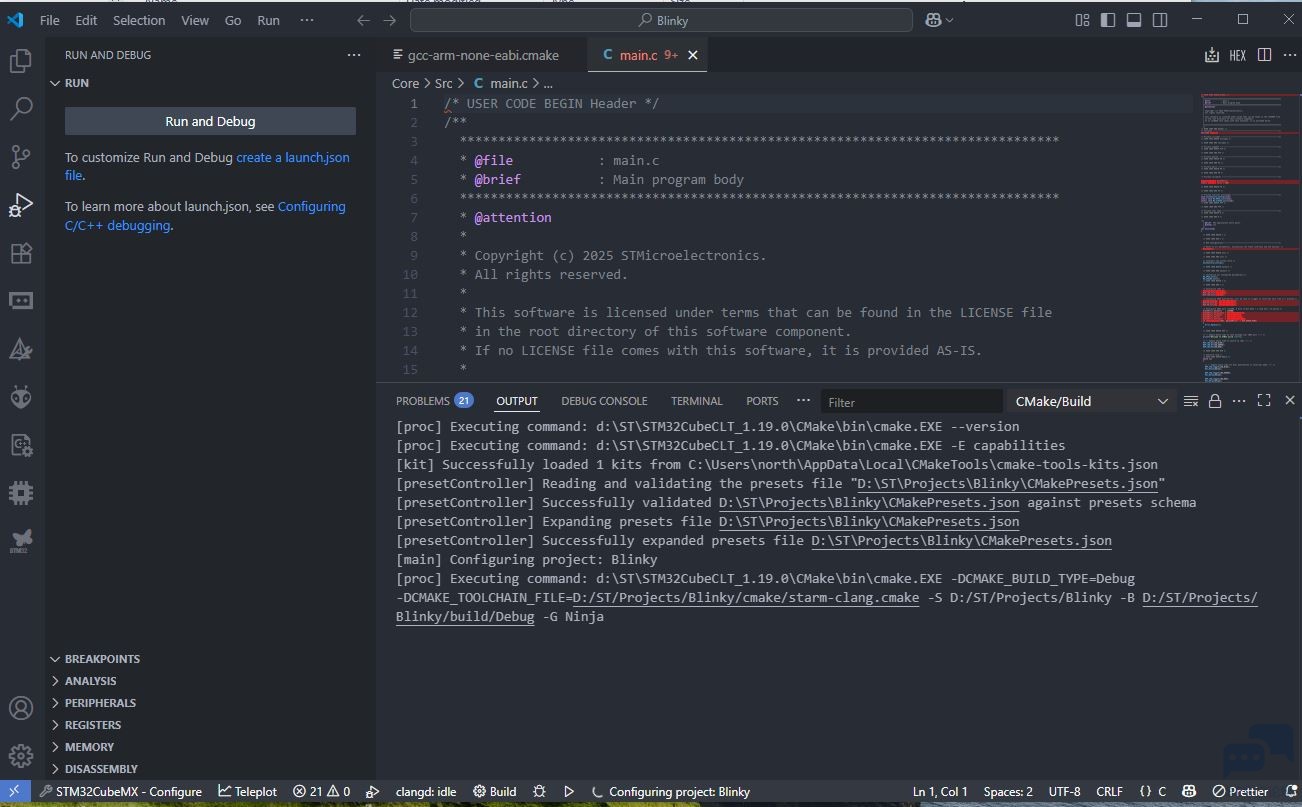Open the Copilot dropdown arrow in the title bar
The height and width of the screenshot is (807, 1302).
(x=949, y=20)
